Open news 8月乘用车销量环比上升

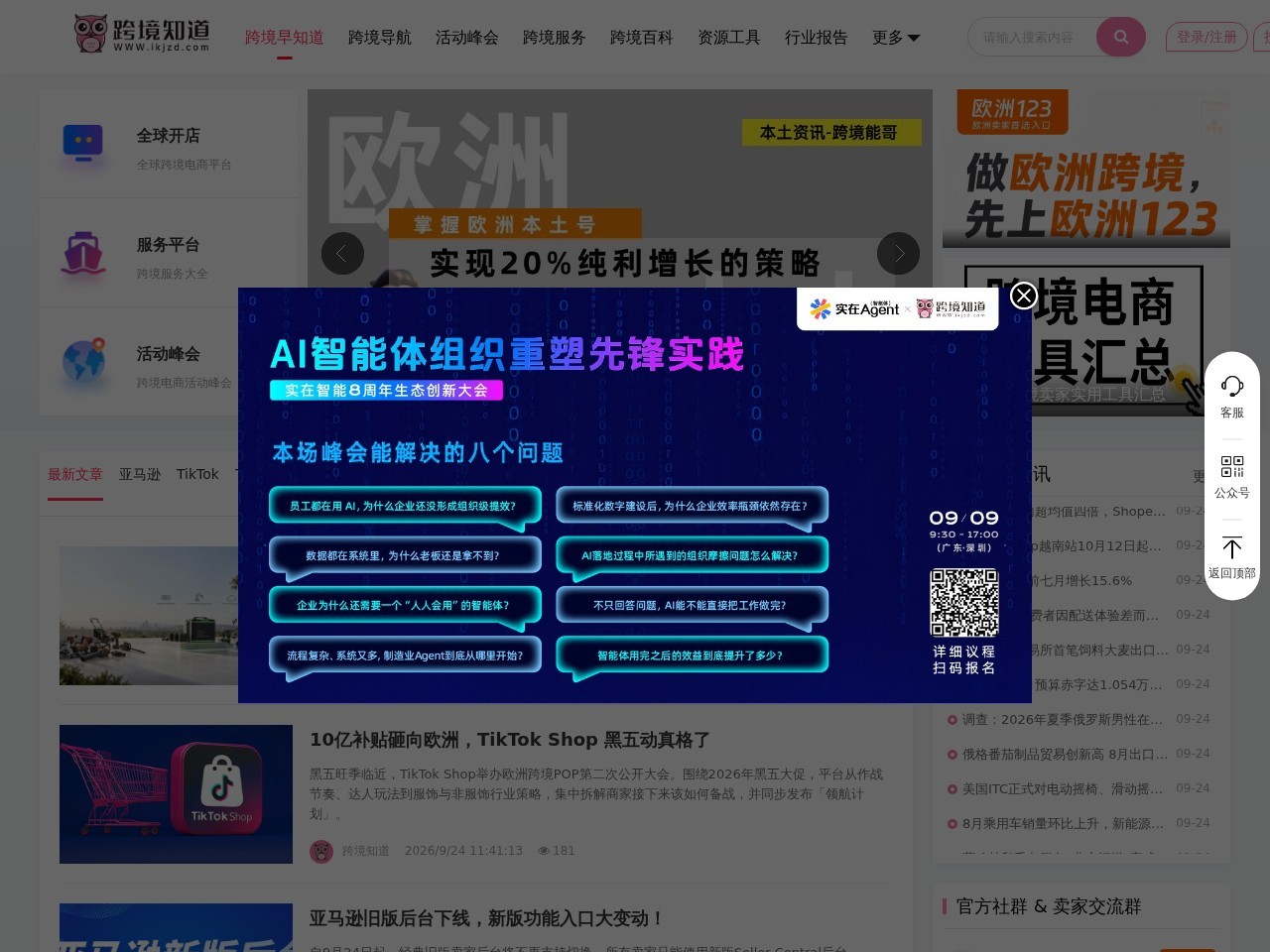click(x=1063, y=823)
